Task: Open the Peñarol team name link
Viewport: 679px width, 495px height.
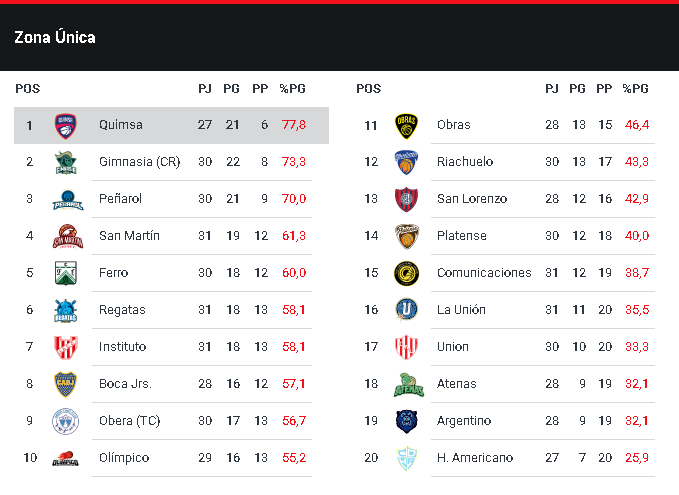Action: [120, 199]
